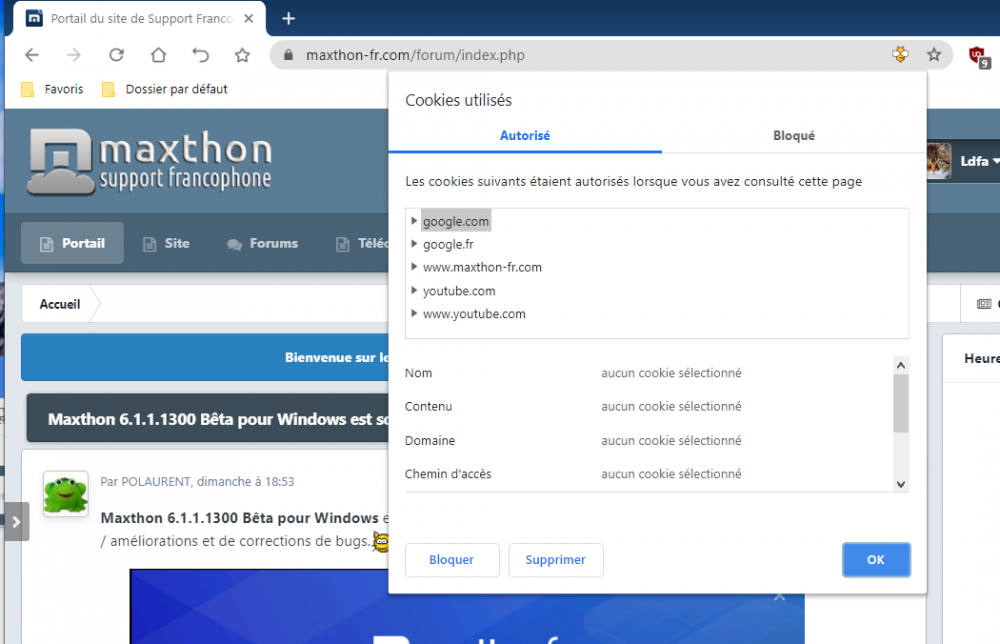This screenshot has height=644, width=1000.
Task: Click the Home icon in the toolbar
Action: 158,55
